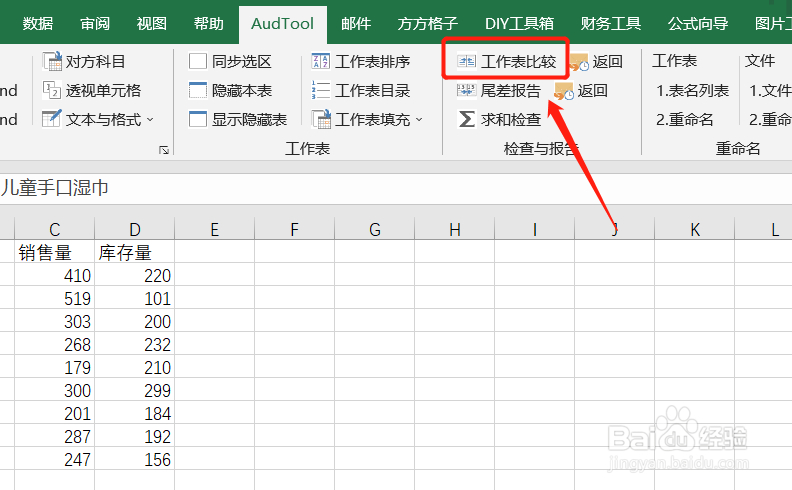This screenshot has height=490, width=792.
Task: Switch to the 帮助 tab
Action: tap(209, 24)
